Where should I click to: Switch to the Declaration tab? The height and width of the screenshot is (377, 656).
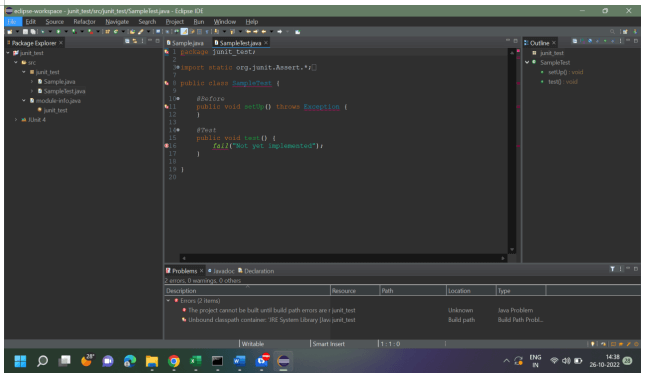pos(256,271)
